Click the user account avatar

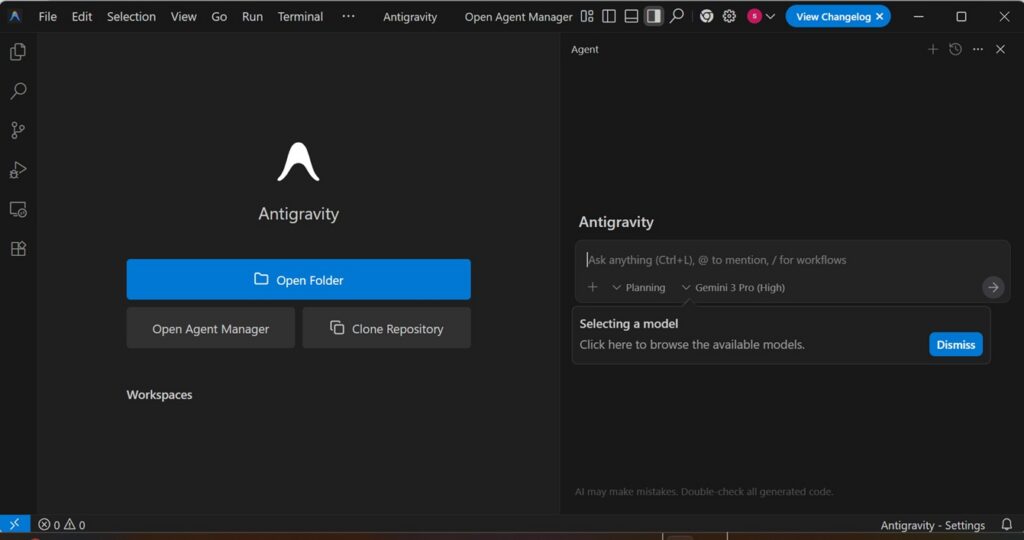(x=754, y=16)
